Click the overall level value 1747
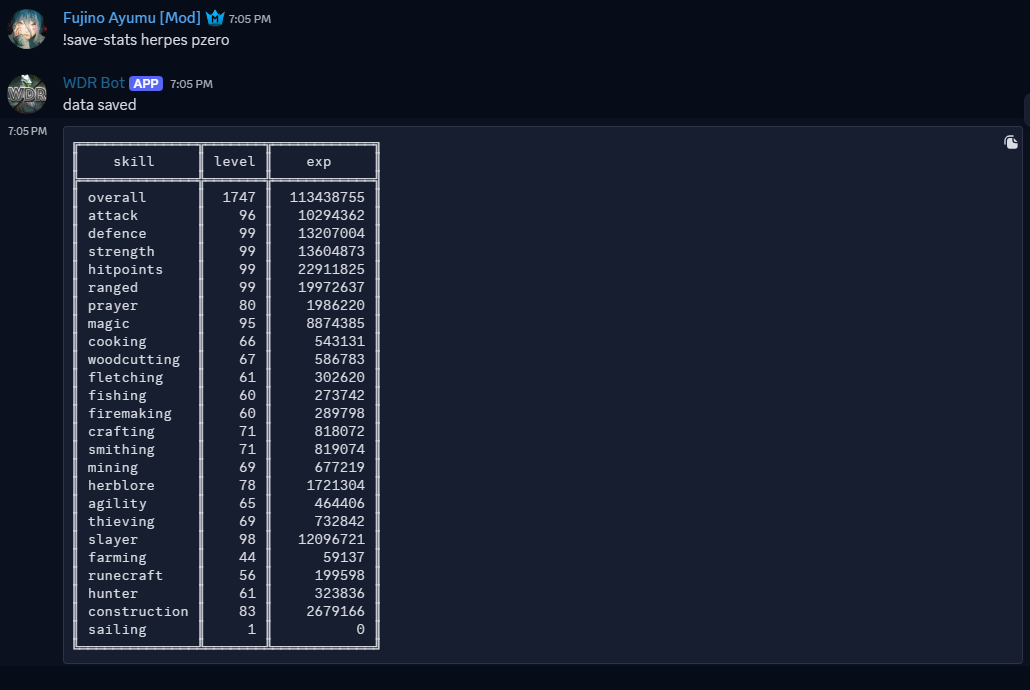 click(x=238, y=197)
